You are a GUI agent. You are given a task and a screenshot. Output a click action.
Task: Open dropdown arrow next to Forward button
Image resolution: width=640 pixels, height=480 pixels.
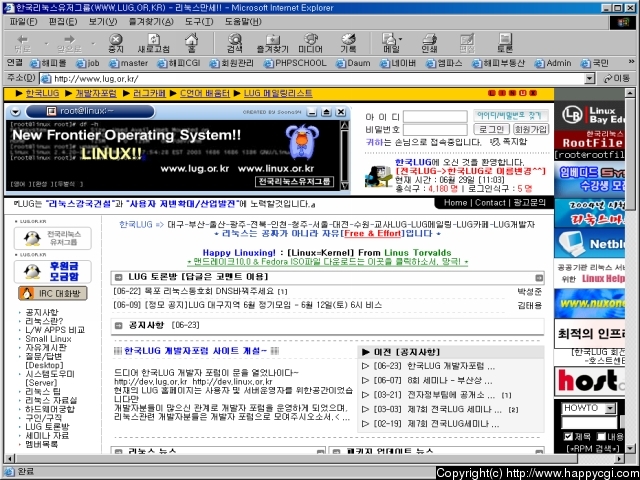(x=93, y=43)
